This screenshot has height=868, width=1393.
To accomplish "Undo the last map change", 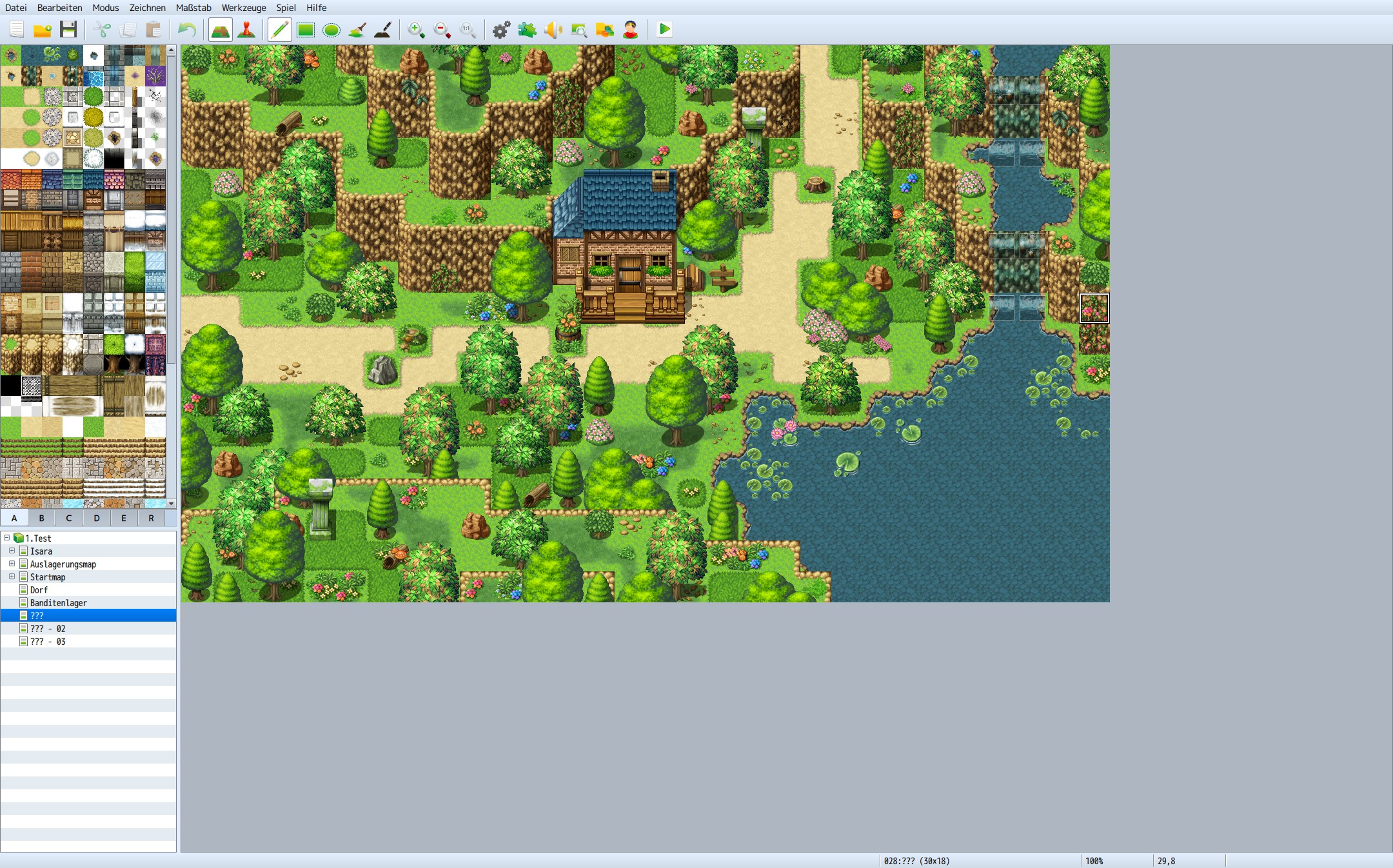I will click(187, 29).
